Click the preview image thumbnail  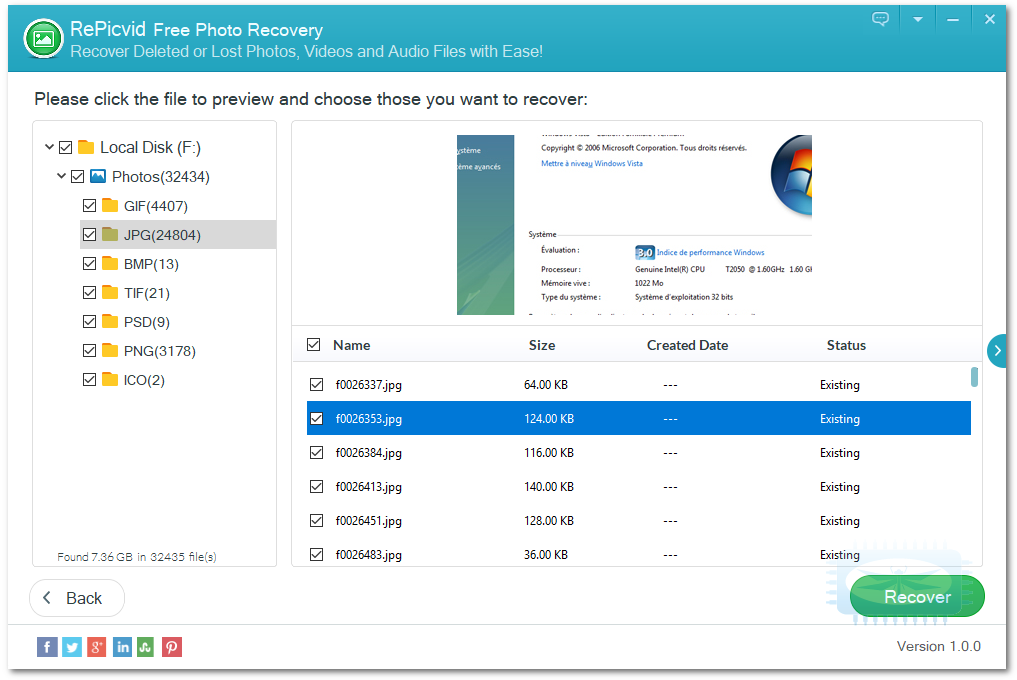634,225
